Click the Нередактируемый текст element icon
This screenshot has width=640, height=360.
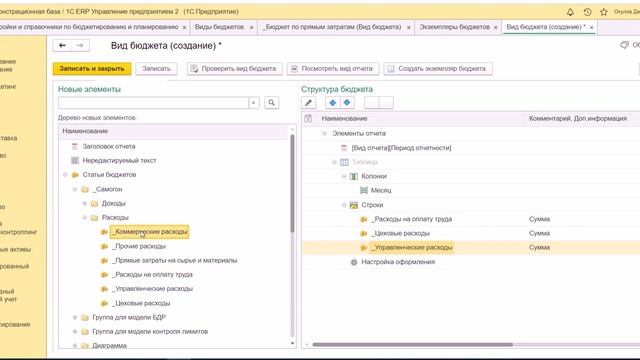(x=75, y=160)
